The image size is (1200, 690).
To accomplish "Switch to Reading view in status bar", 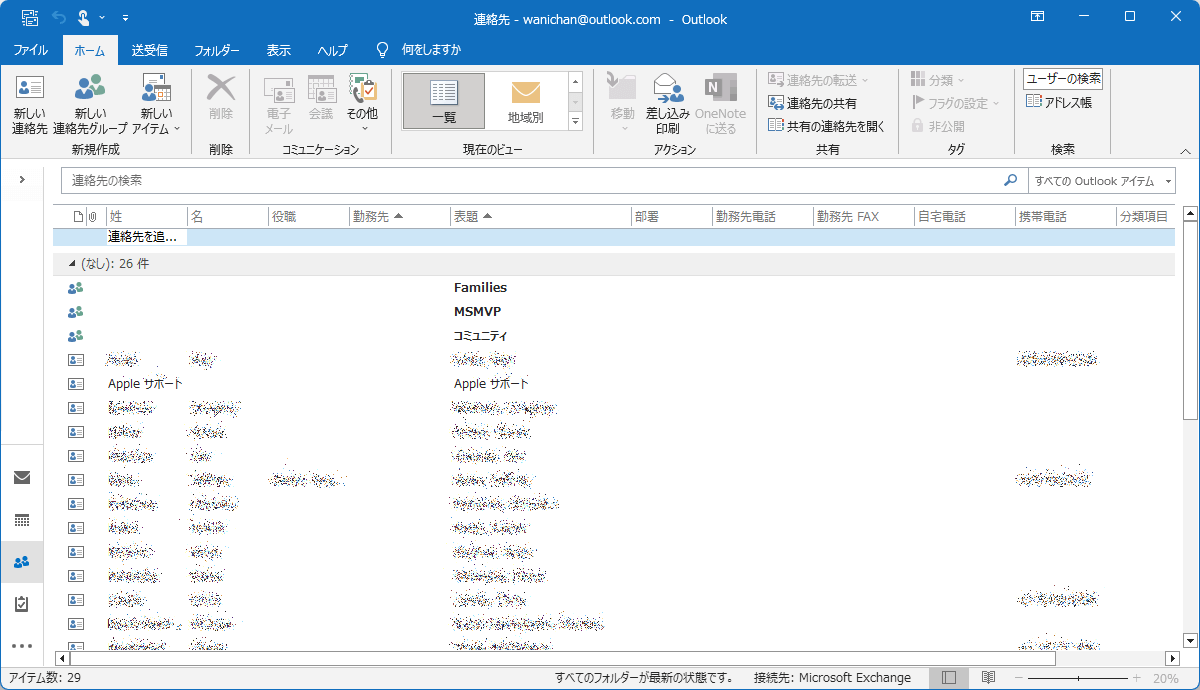I will [x=988, y=678].
